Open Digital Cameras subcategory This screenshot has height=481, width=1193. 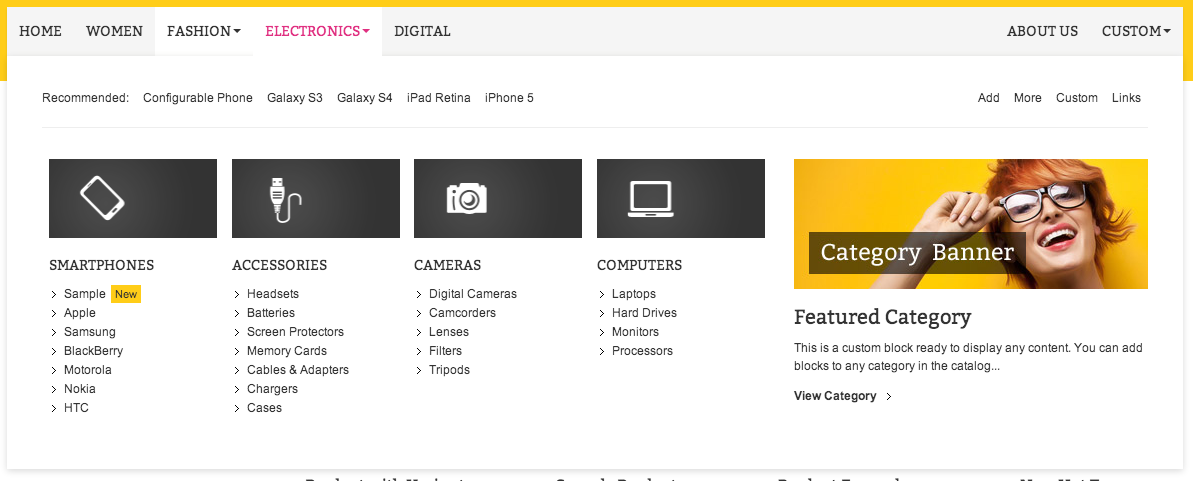[472, 294]
